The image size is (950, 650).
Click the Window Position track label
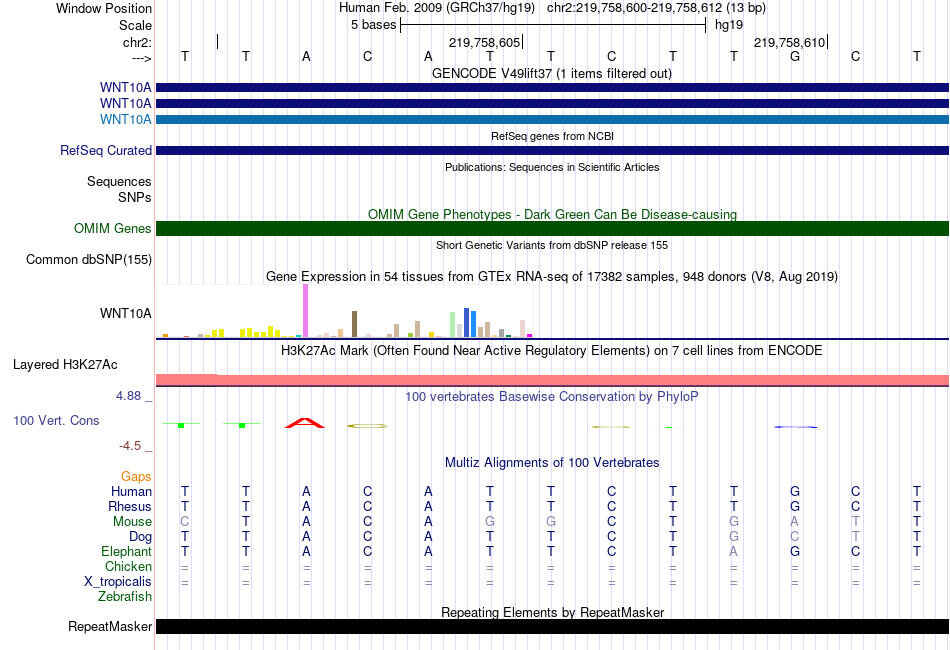pos(104,8)
